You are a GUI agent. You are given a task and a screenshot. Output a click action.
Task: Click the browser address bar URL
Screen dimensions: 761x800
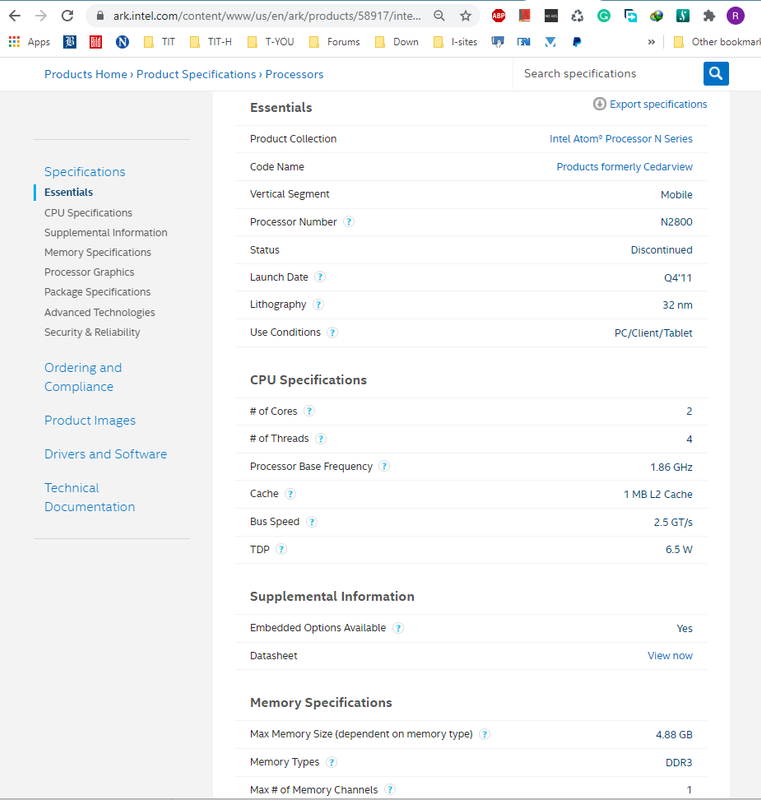click(267, 16)
